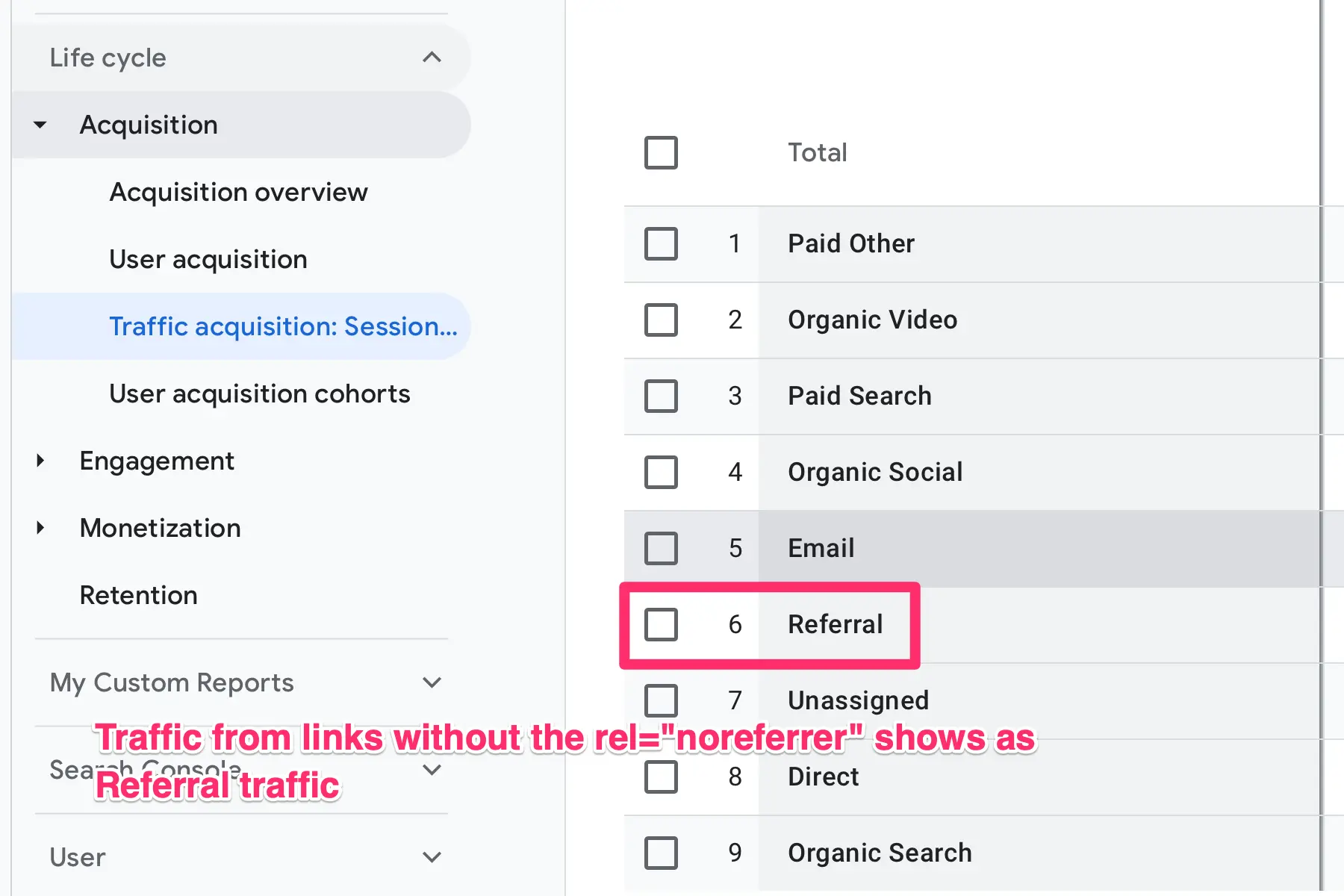Click the Email channel row label
This screenshot has height=896, width=1344.
click(821, 548)
